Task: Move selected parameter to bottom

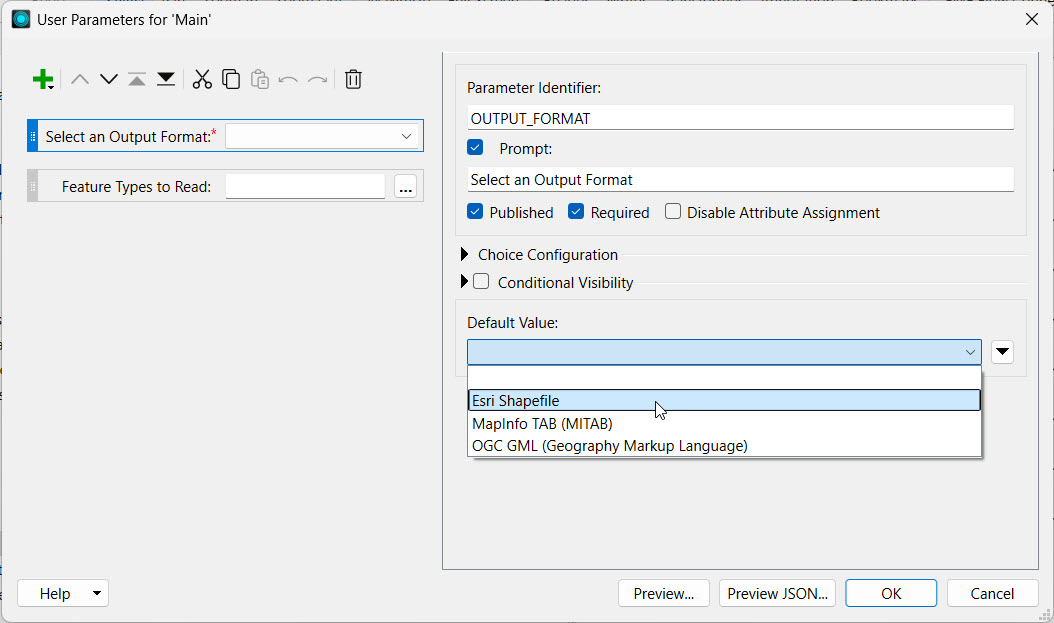Action: coord(166,80)
